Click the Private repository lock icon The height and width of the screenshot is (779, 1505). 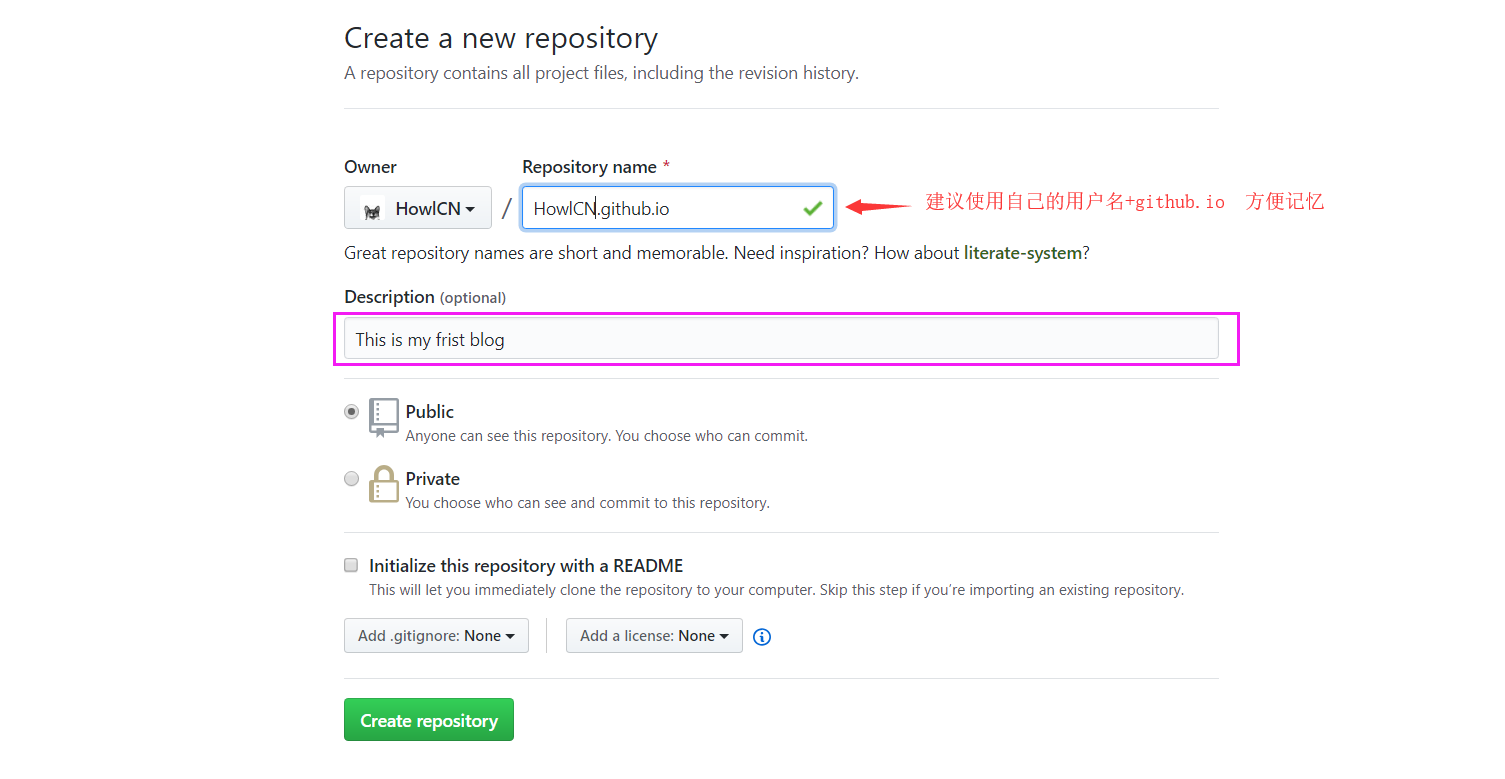pyautogui.click(x=384, y=484)
